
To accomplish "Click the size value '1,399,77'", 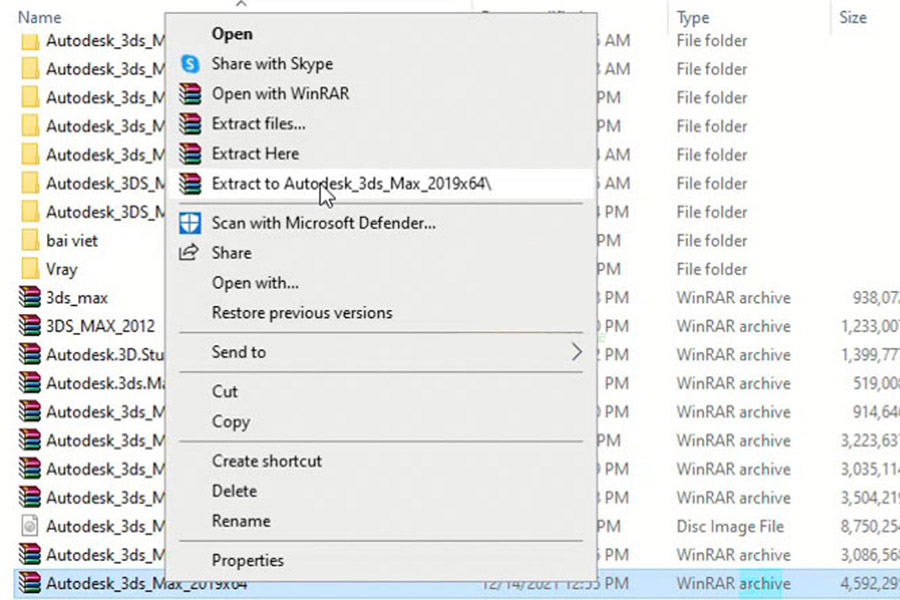I will click(870, 355).
